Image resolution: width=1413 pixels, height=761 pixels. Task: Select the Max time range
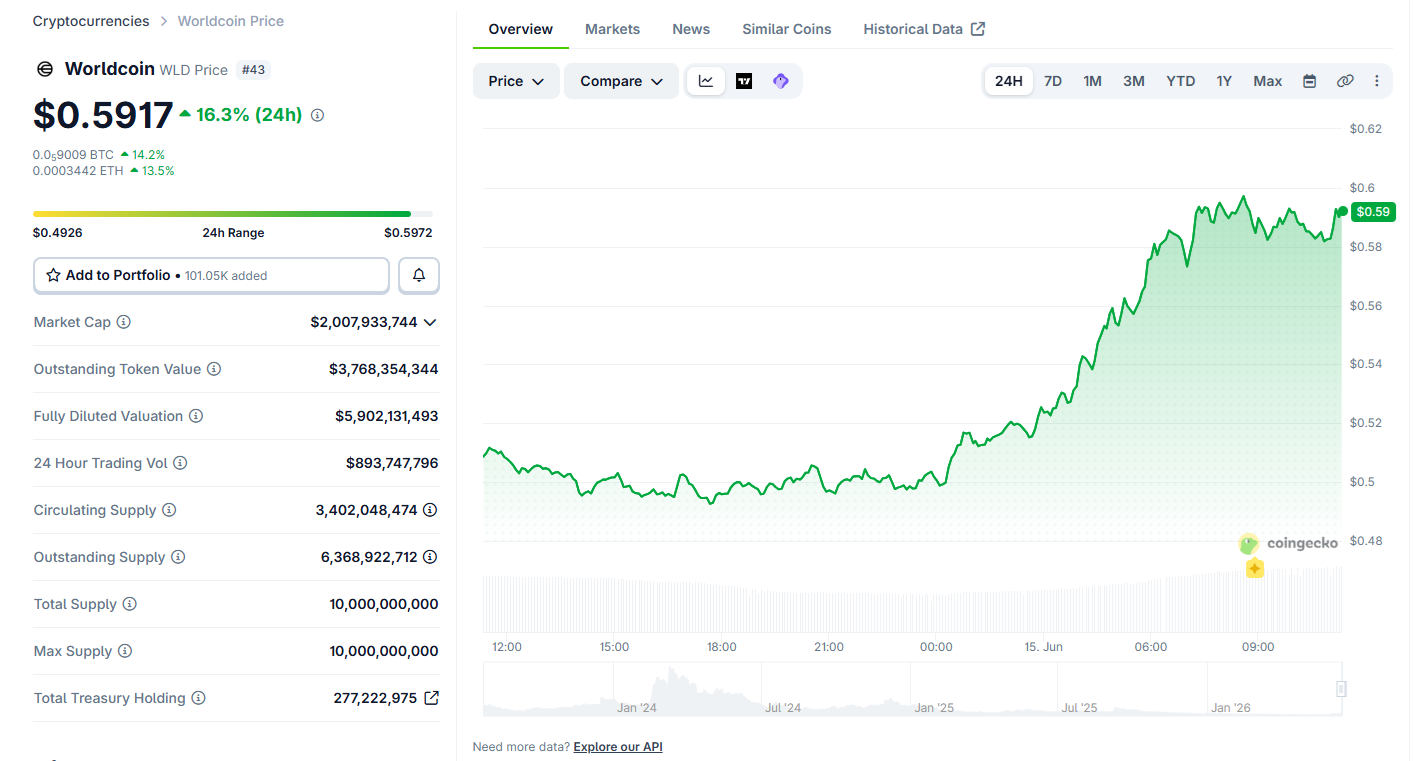[x=1268, y=81]
